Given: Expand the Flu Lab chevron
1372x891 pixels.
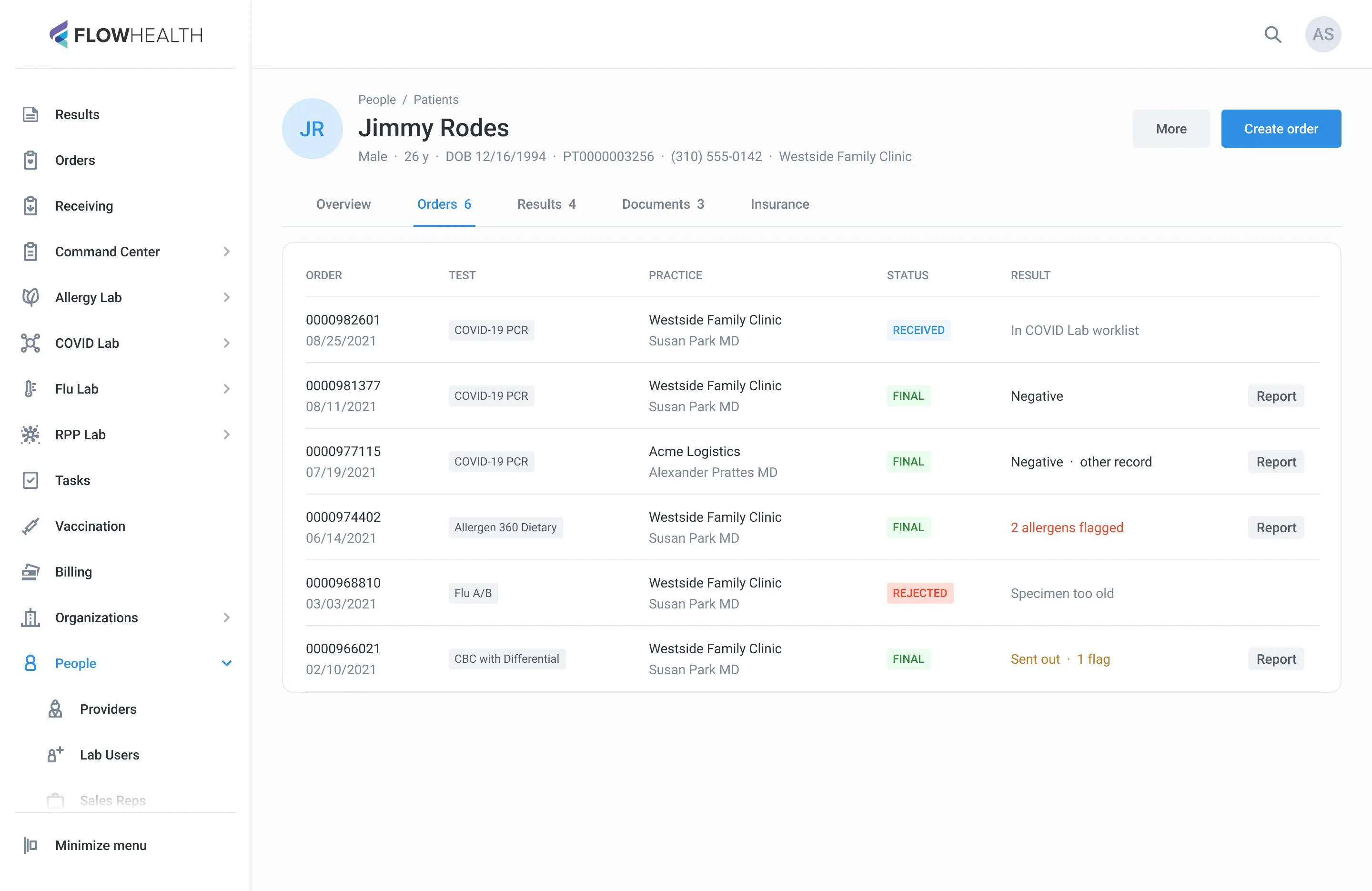Looking at the screenshot, I should click(227, 389).
